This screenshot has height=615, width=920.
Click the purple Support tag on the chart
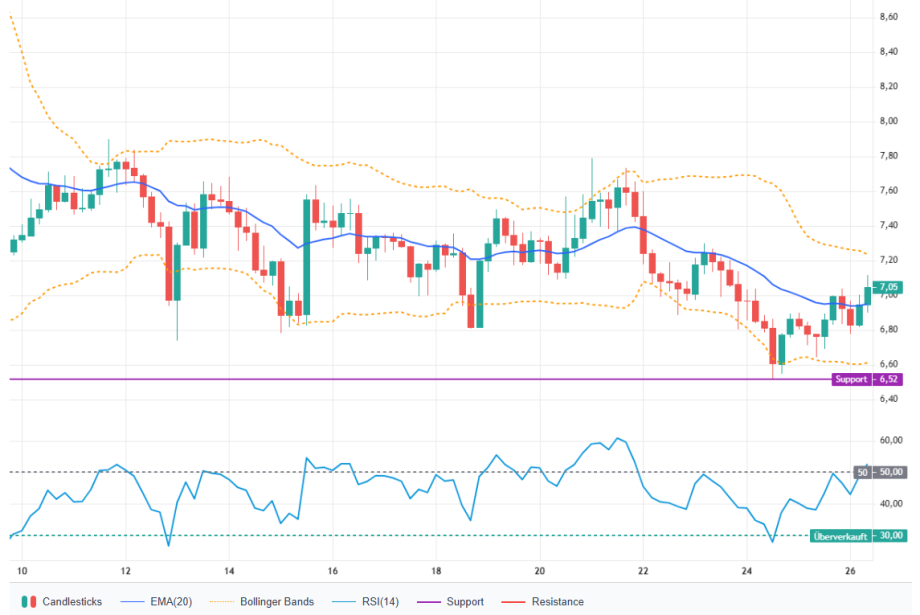click(851, 379)
